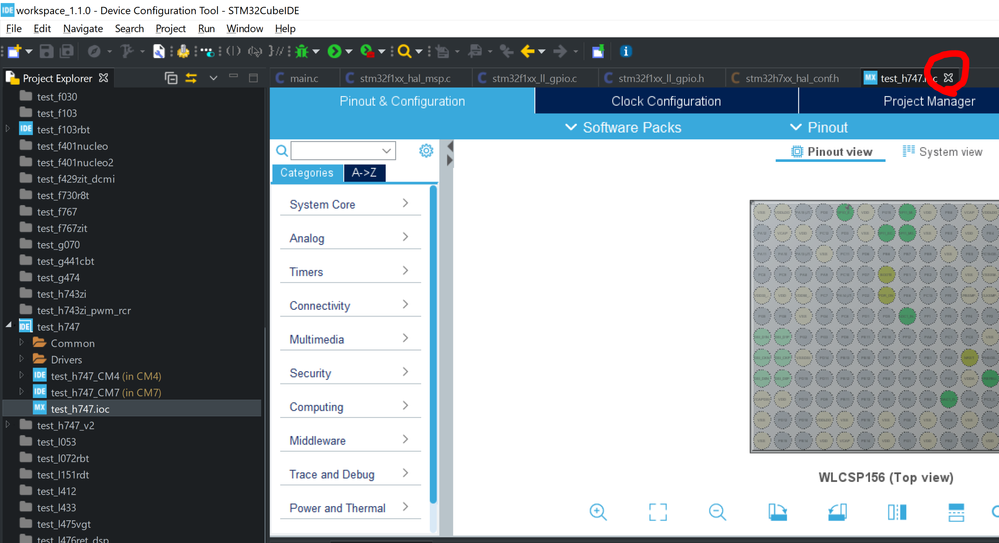Expand the Common folder
The image size is (999, 543).
point(22,342)
